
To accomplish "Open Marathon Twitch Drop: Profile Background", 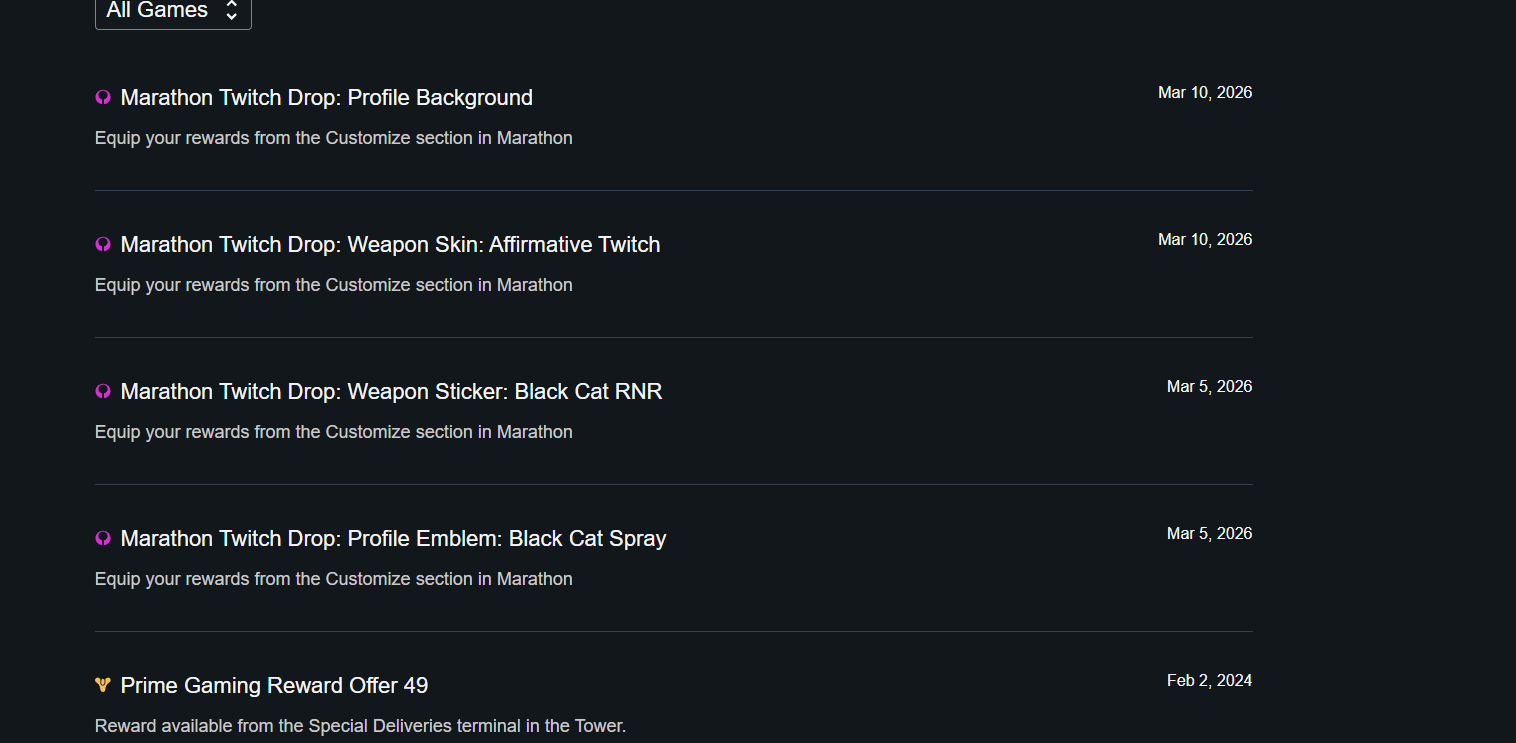I will coord(326,98).
